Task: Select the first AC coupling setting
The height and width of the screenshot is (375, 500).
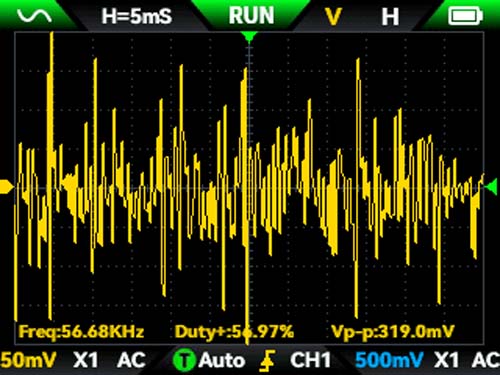Action: click(131, 360)
